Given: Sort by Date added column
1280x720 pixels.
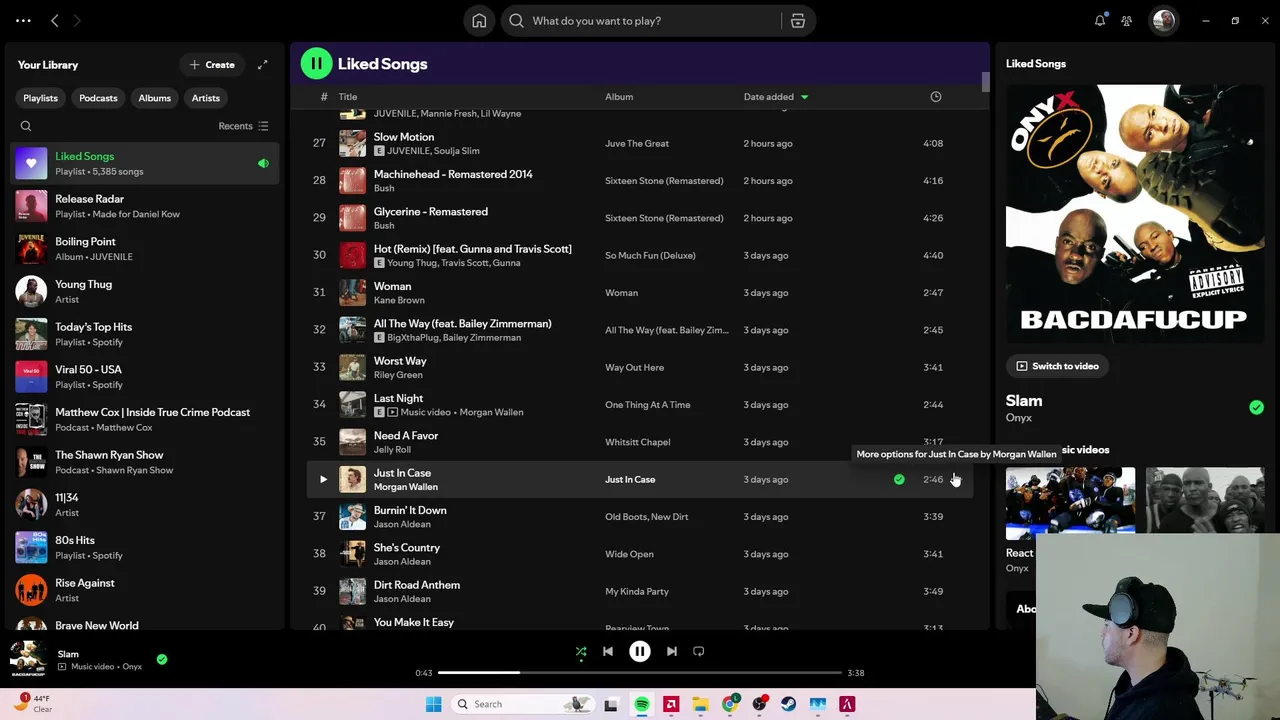Looking at the screenshot, I should tap(776, 97).
